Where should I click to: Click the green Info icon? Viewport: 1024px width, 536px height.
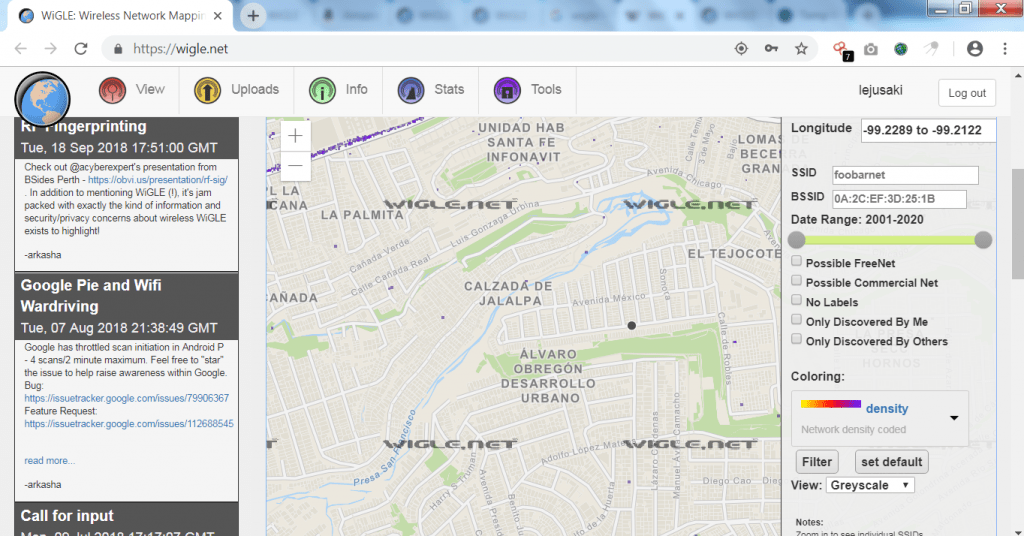322,90
